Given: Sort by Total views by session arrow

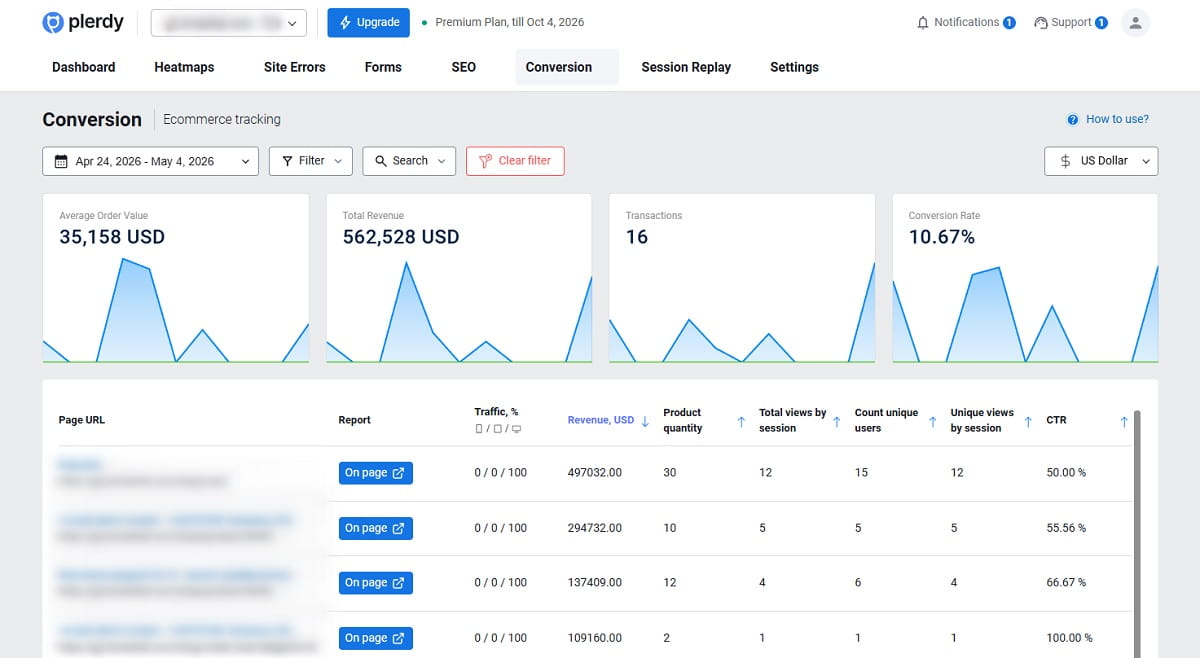Looking at the screenshot, I should coord(837,421).
